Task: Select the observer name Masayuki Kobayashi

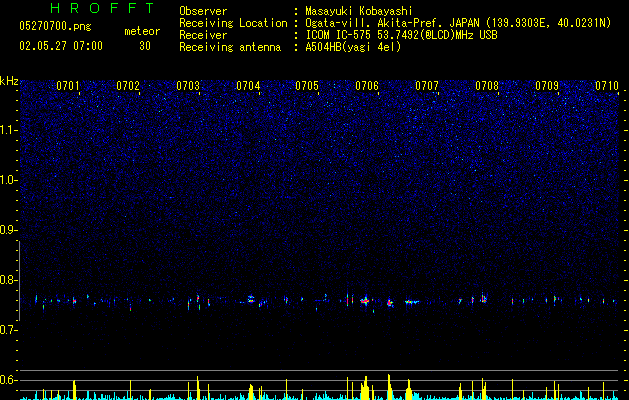Action: tap(359, 11)
